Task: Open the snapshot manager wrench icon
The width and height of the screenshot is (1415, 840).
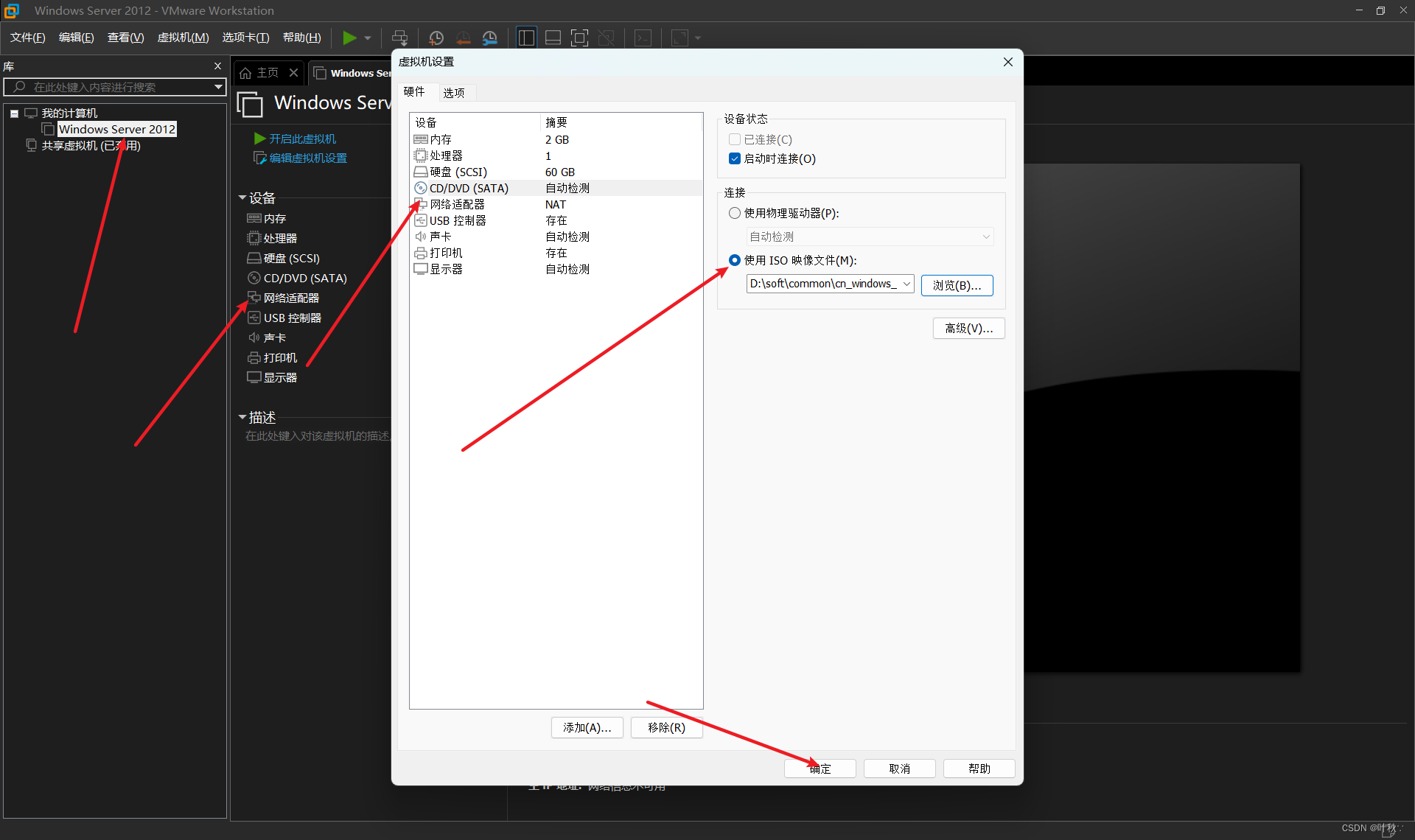Action: (490, 38)
